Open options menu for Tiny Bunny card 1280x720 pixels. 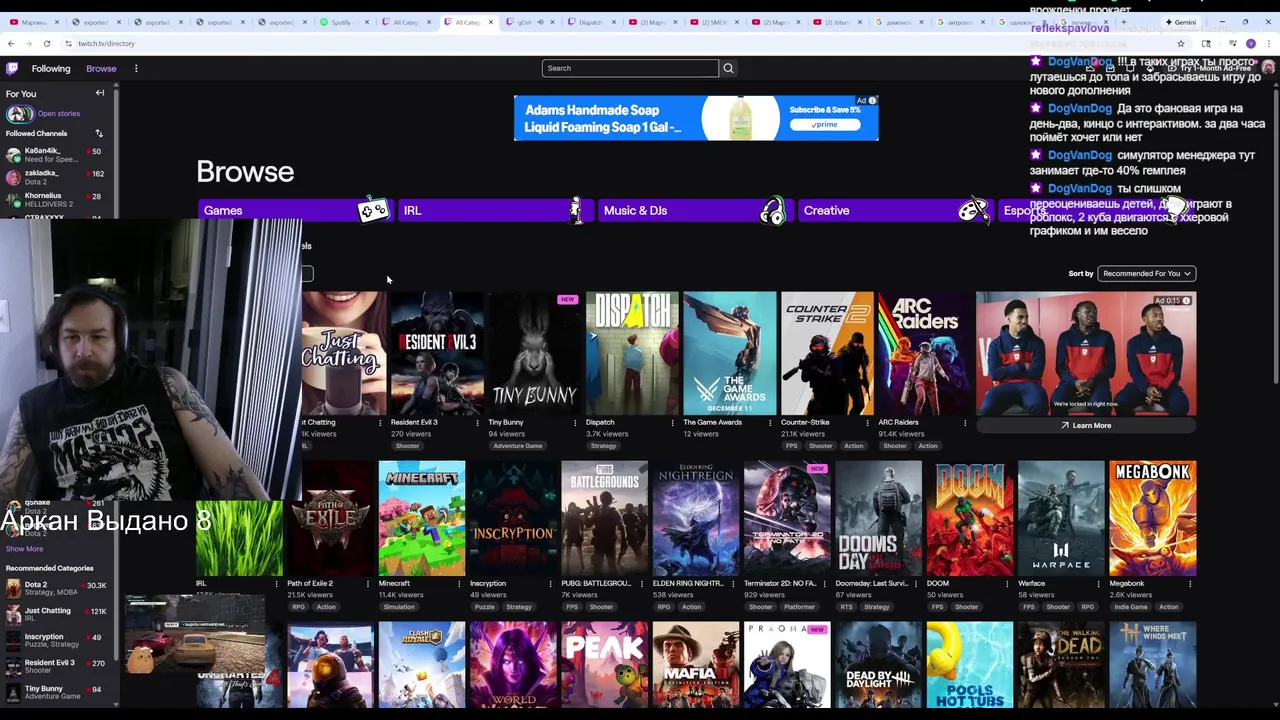click(574, 422)
